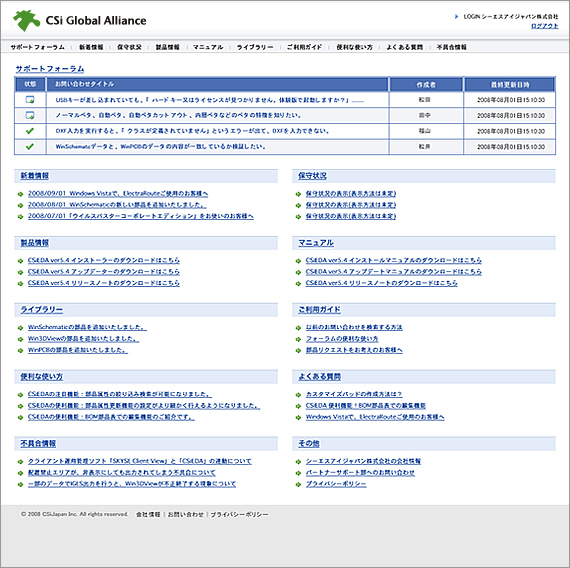The image size is (570, 568).
Task: Open 新着情報 in the top navigation bar
Action: (91, 47)
